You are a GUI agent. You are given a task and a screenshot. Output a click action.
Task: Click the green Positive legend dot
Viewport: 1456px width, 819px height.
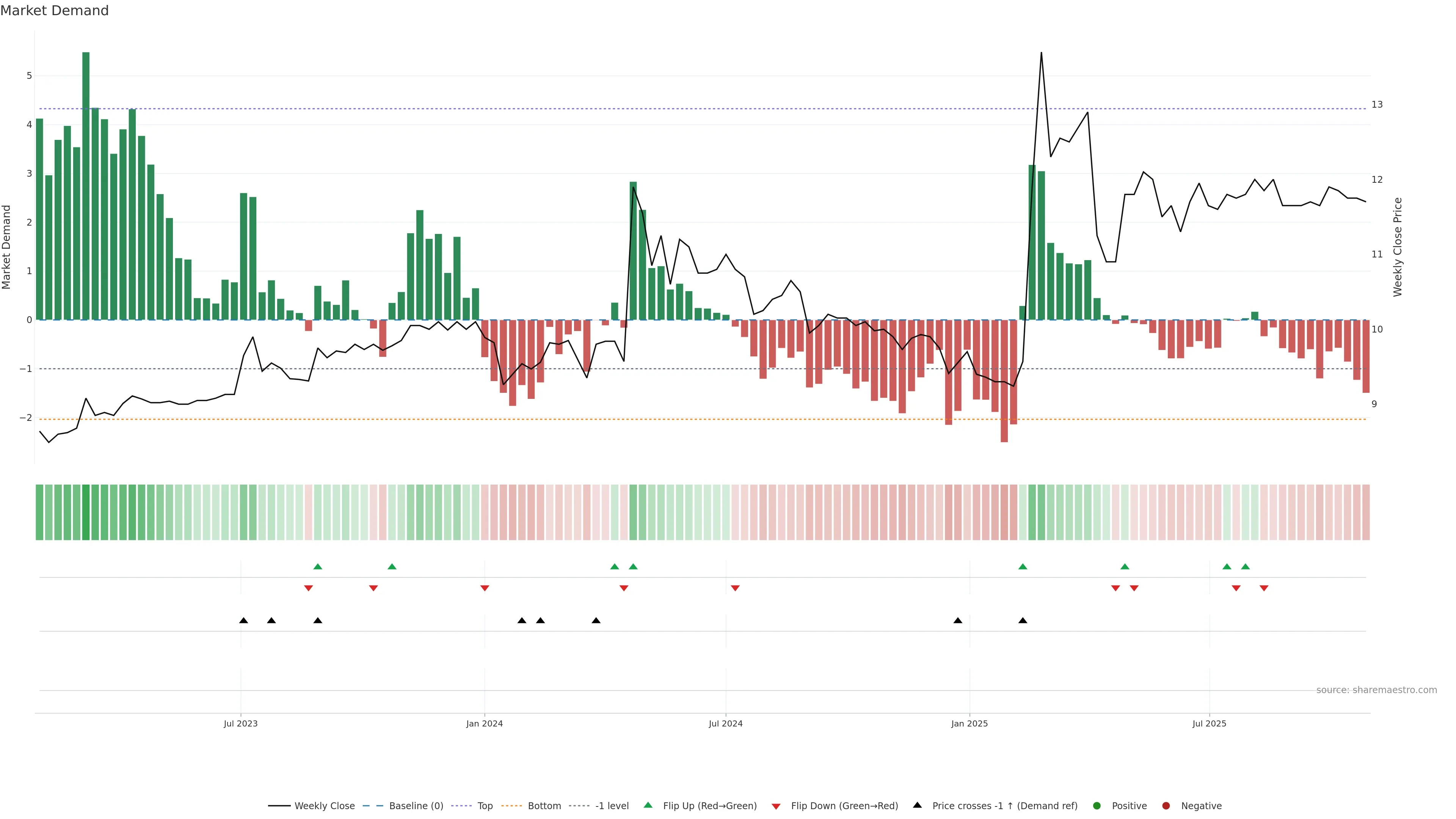pos(1097,805)
